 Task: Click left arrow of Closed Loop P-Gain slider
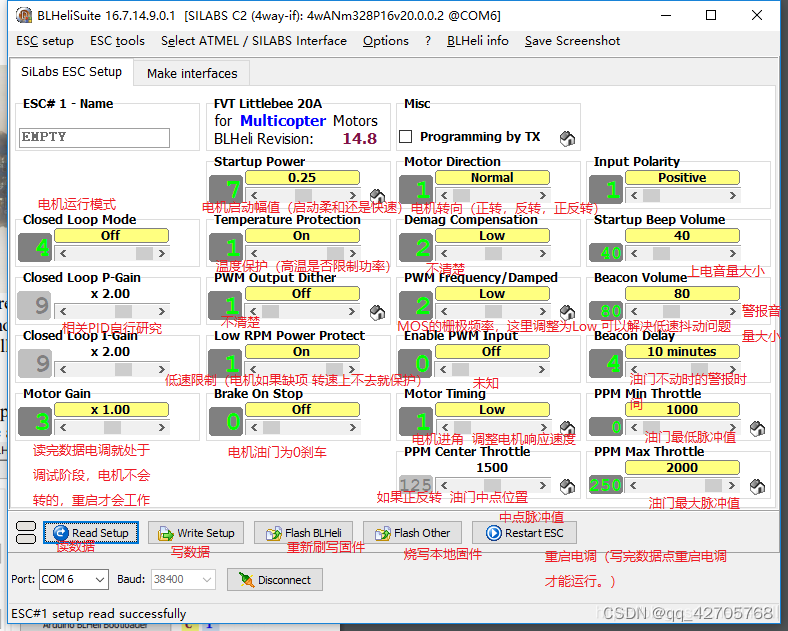click(63, 311)
